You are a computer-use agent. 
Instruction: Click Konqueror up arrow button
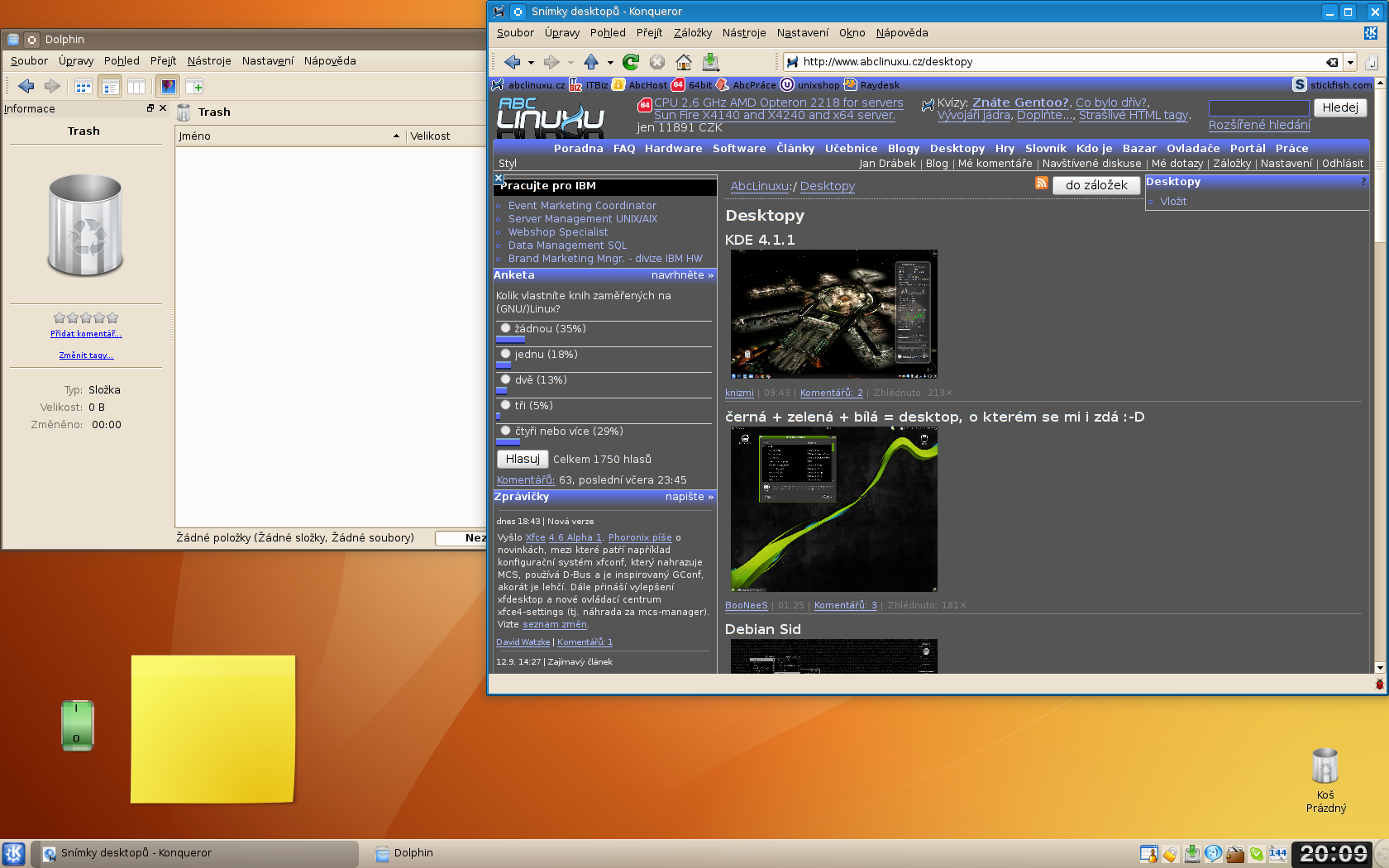[591, 62]
